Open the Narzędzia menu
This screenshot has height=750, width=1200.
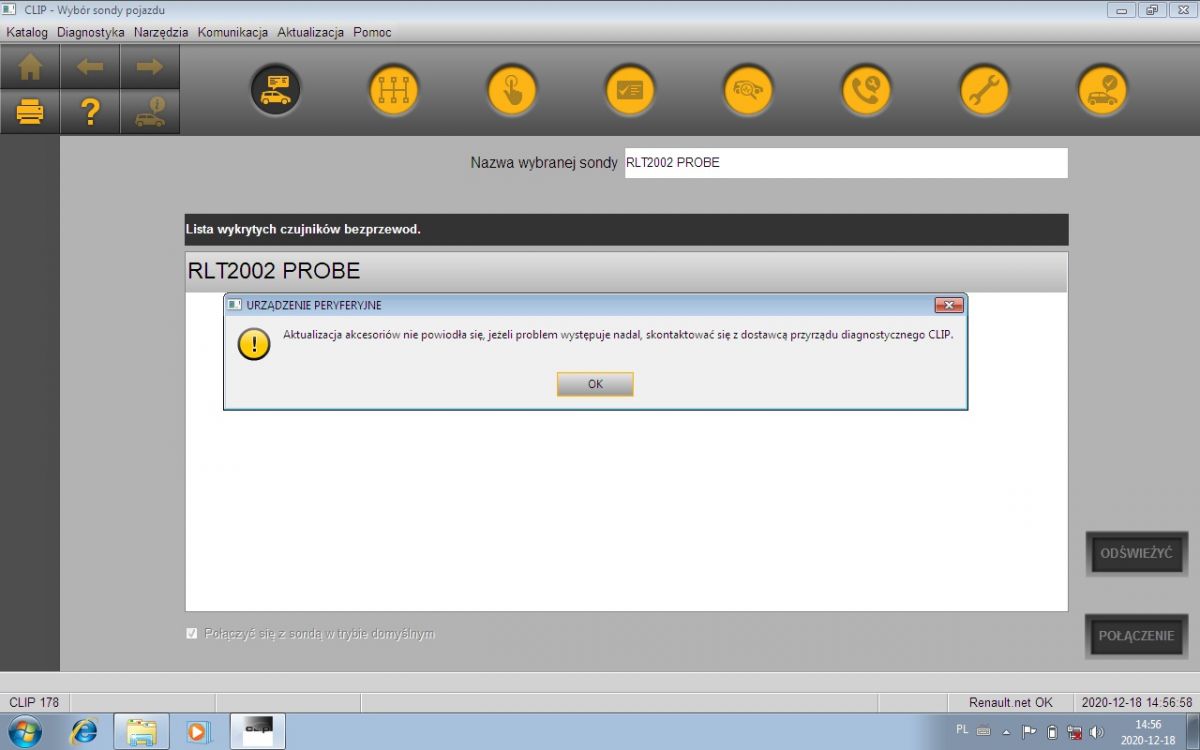click(x=161, y=32)
